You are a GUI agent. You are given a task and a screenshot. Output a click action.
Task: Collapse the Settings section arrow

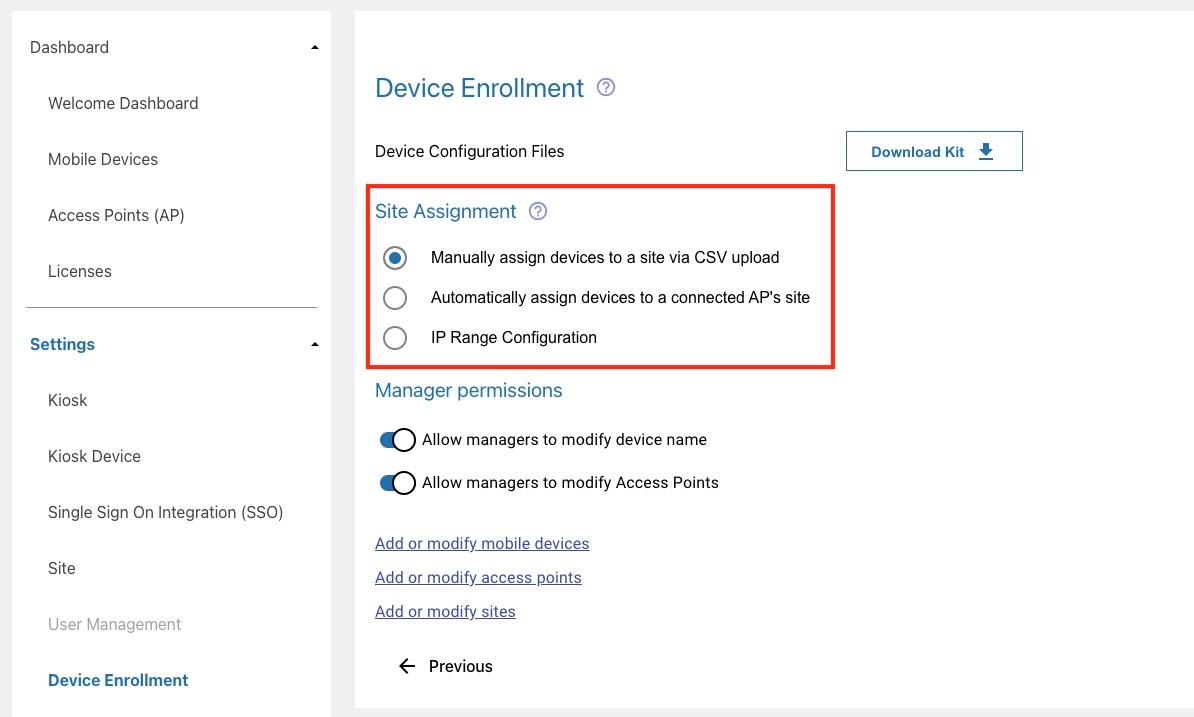point(315,345)
